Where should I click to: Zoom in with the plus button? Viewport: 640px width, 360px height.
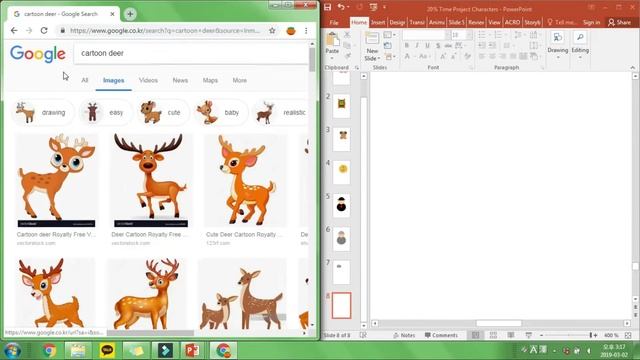(596, 335)
